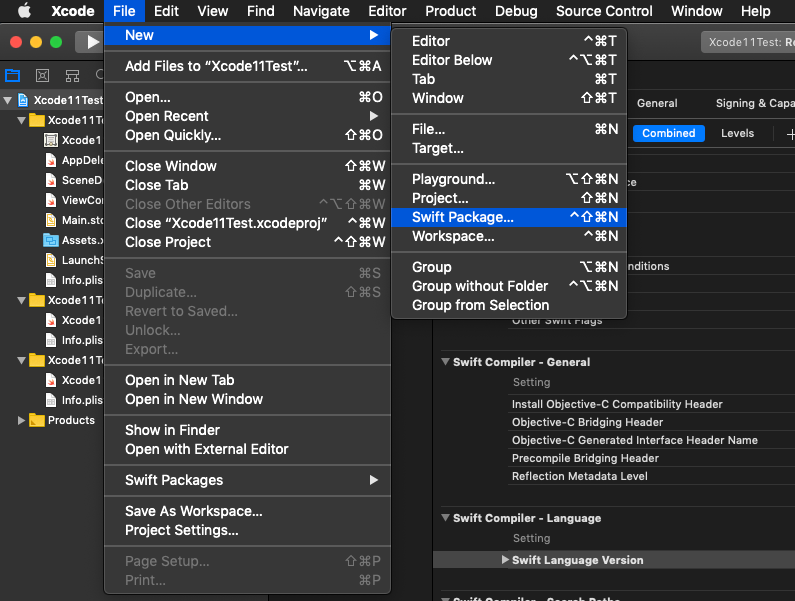
Task: Click the Xcode11Test project file icon
Action: click(23, 100)
